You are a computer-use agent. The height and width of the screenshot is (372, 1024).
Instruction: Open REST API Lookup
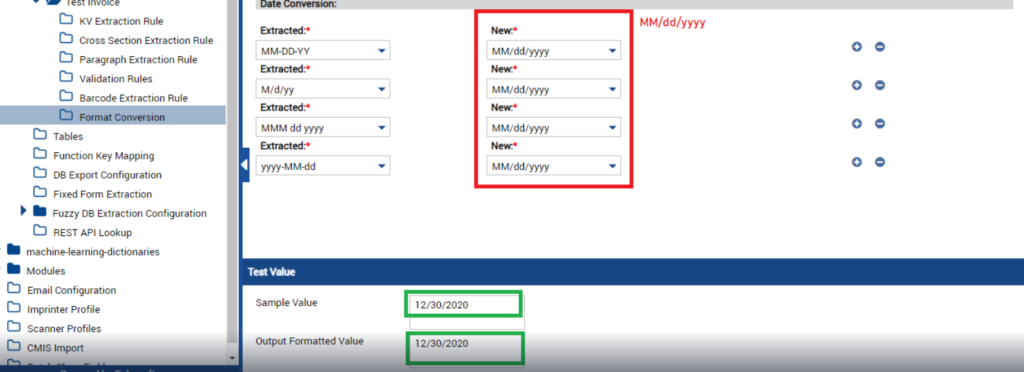coord(92,232)
